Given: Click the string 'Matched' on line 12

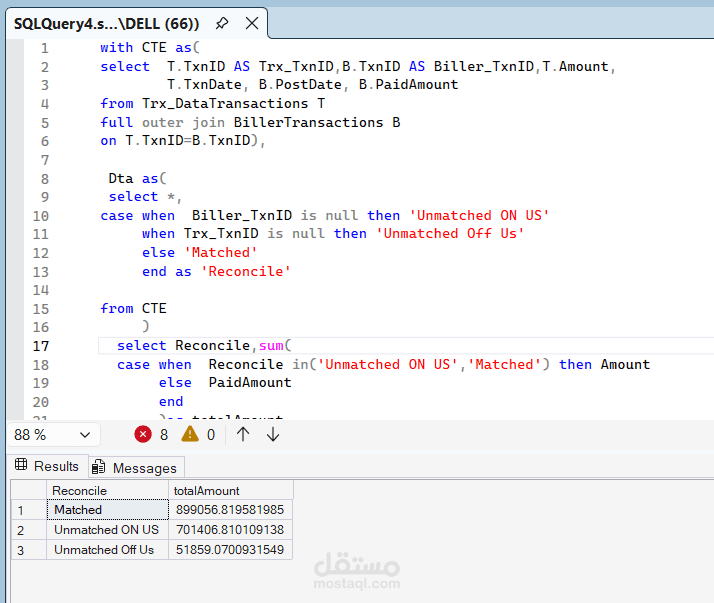Looking at the screenshot, I should coord(221,252).
